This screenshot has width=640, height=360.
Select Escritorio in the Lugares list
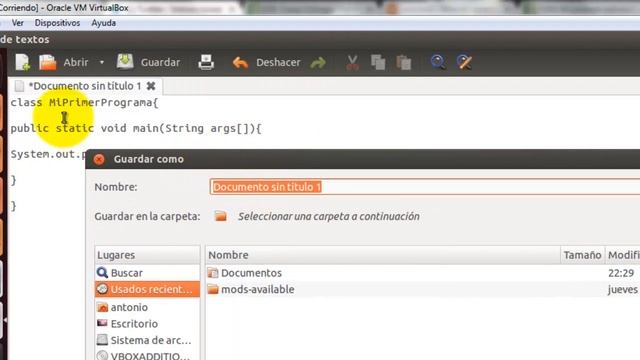tap(147, 324)
